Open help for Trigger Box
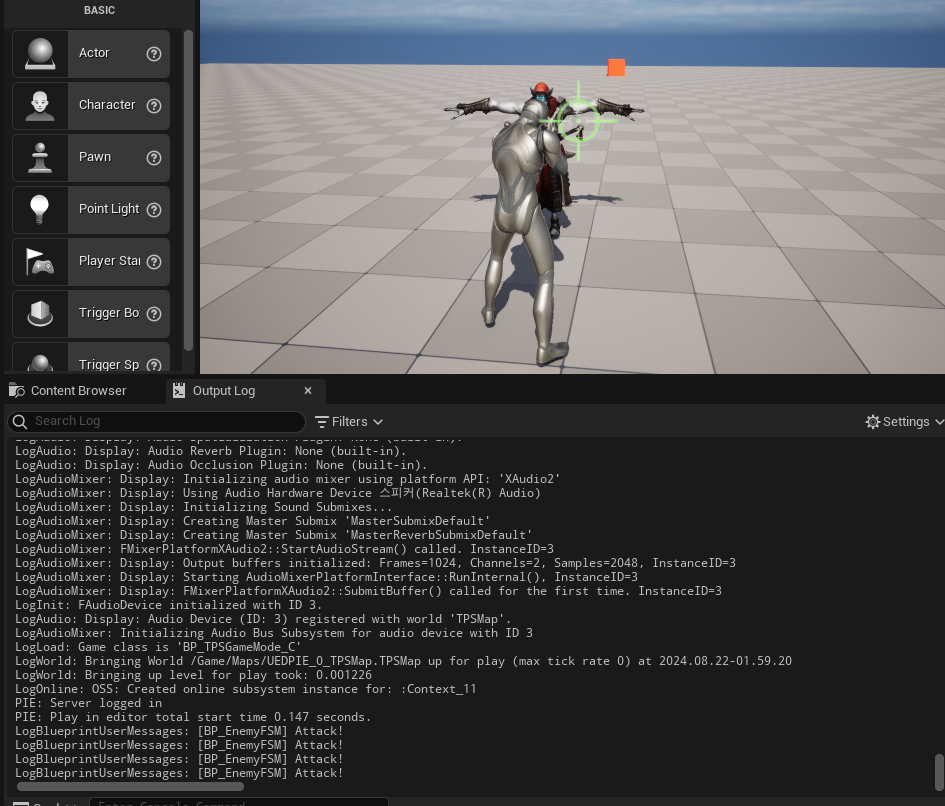Image resolution: width=945 pixels, height=806 pixels. coord(154,313)
